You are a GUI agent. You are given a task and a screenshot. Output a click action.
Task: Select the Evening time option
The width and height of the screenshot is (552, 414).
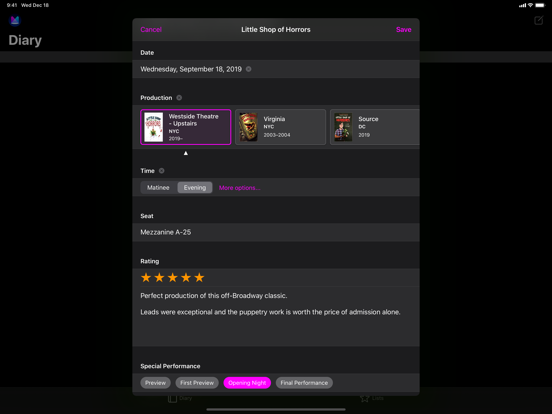[195, 188]
